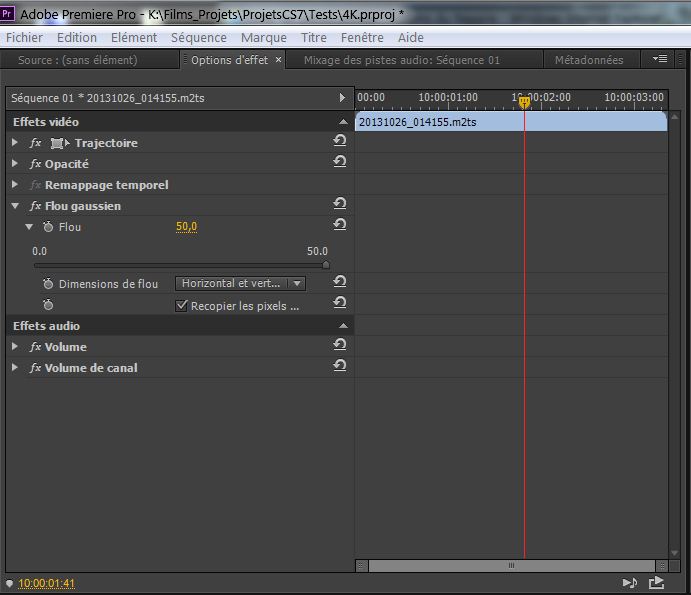The height and width of the screenshot is (595, 691).
Task: Click the timeline scroll up arrow
Action: pos(674,117)
